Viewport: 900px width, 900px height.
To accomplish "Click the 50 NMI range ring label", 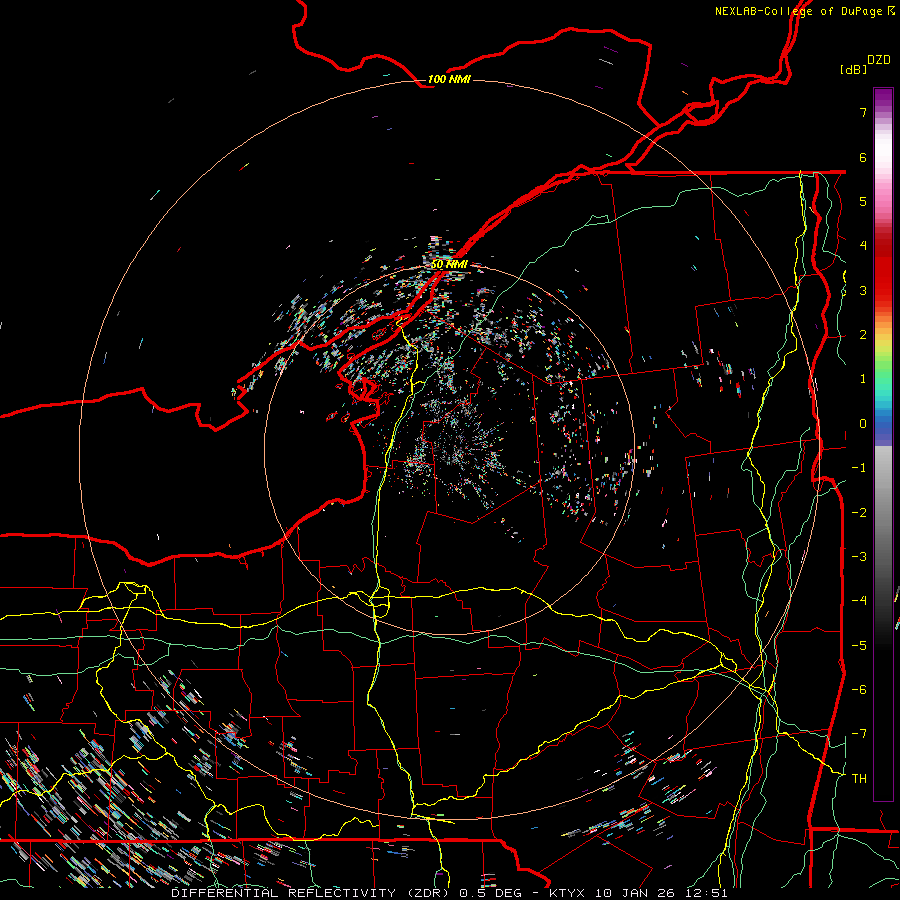I will (x=449, y=264).
